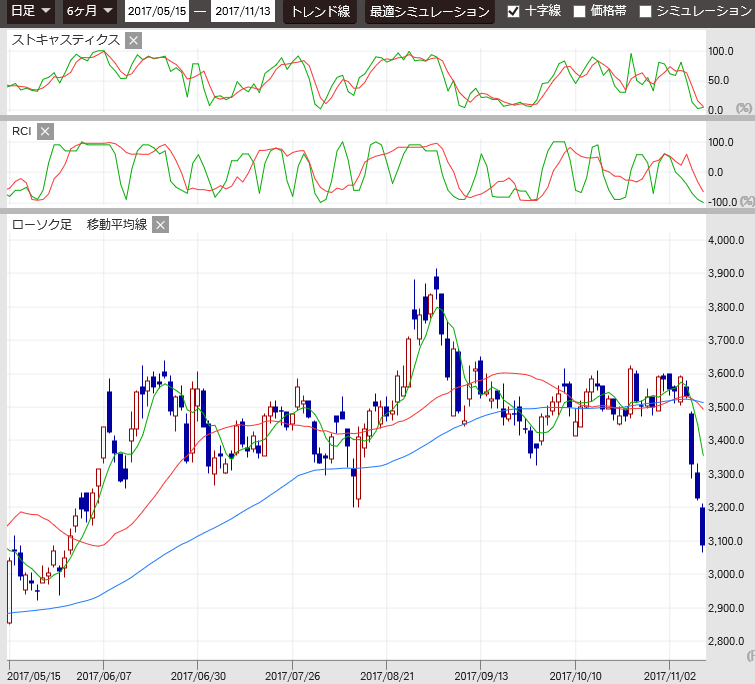This screenshot has width=755, height=684.
Task: Click the 2017/08/21 date axis label
Action: (387, 676)
